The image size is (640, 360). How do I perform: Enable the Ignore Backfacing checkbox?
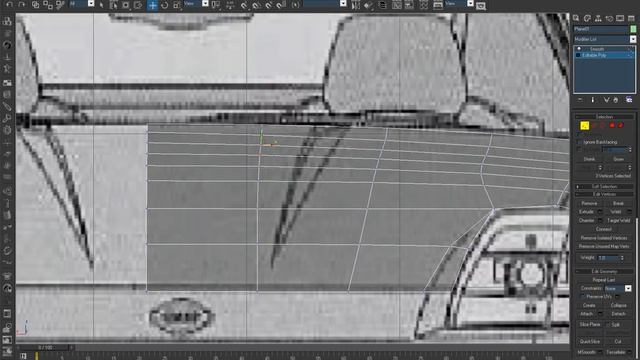580,142
